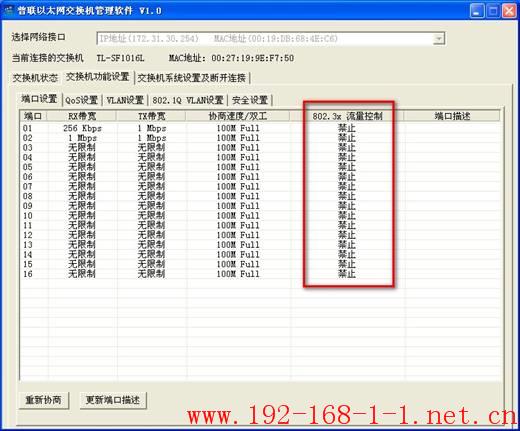This screenshot has width=520, height=431.
Task: Select port 16 row
Action: coord(260,274)
